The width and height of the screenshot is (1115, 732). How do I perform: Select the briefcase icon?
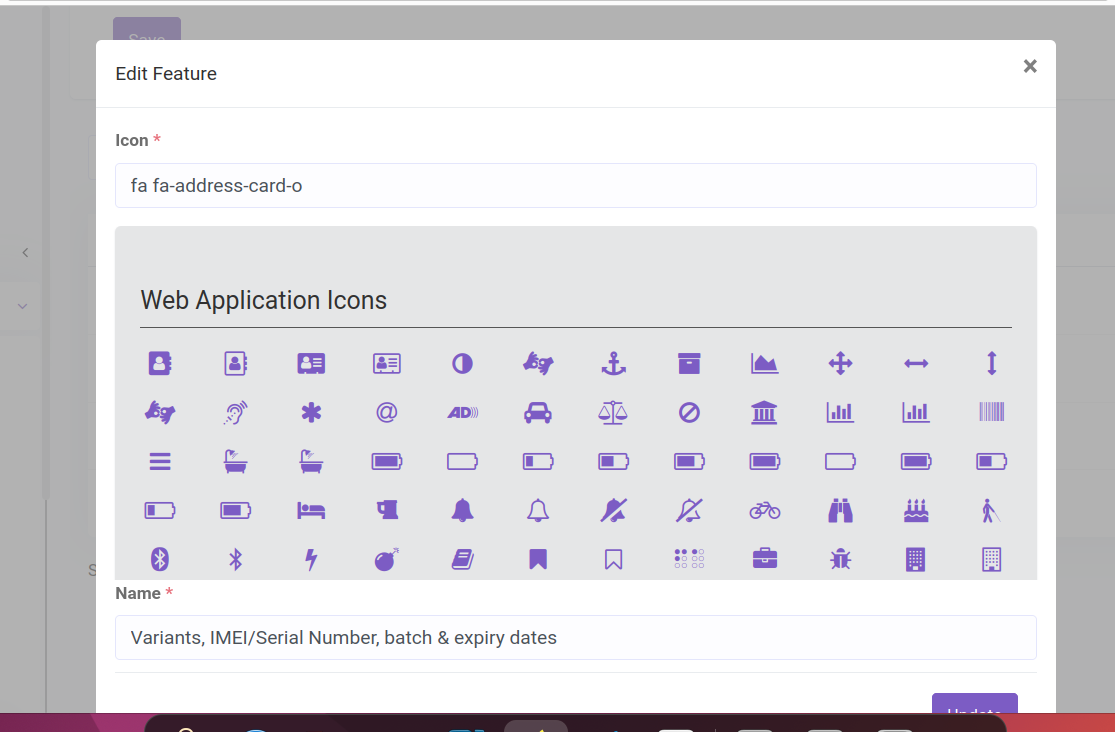765,559
